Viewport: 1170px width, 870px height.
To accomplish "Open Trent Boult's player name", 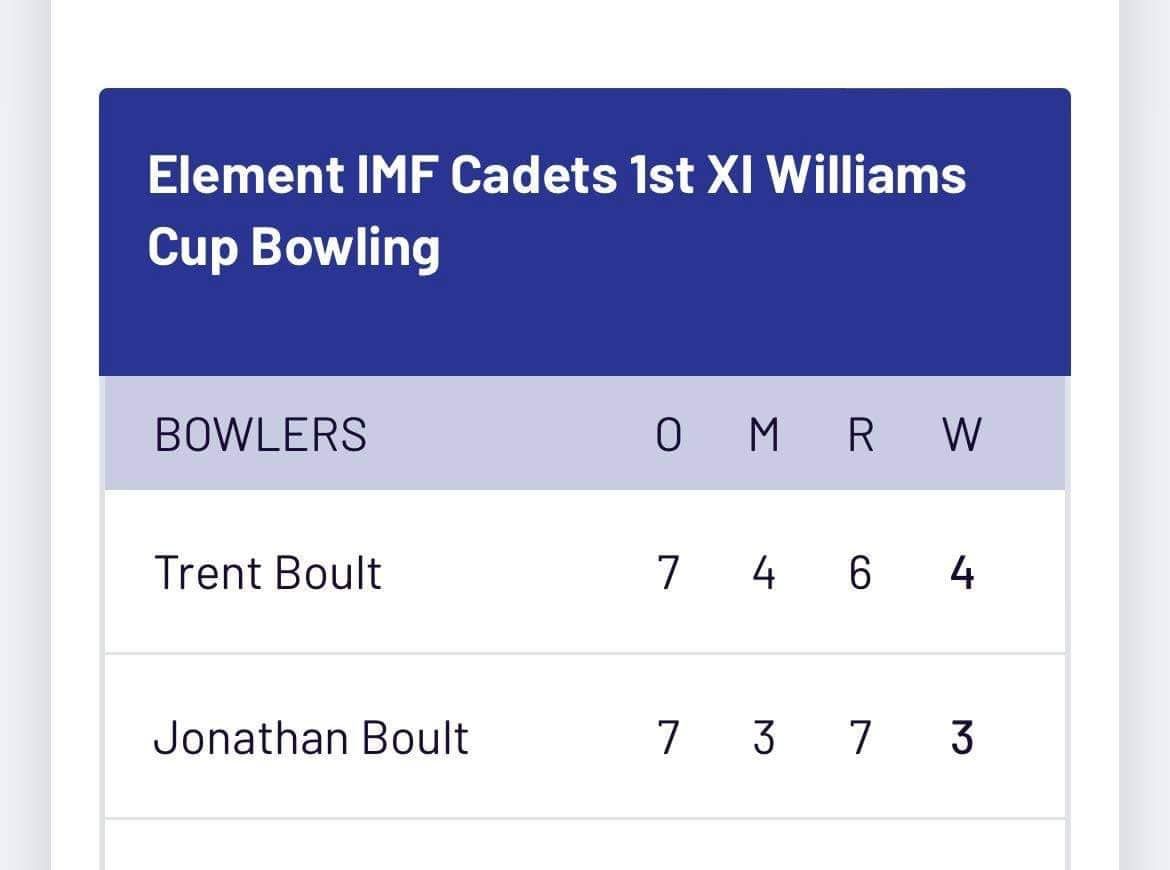I will [267, 574].
